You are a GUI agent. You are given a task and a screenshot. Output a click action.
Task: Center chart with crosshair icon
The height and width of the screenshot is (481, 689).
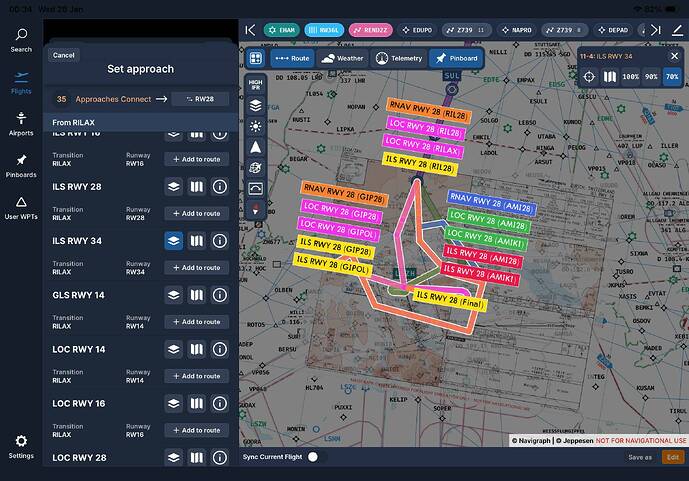click(x=589, y=76)
